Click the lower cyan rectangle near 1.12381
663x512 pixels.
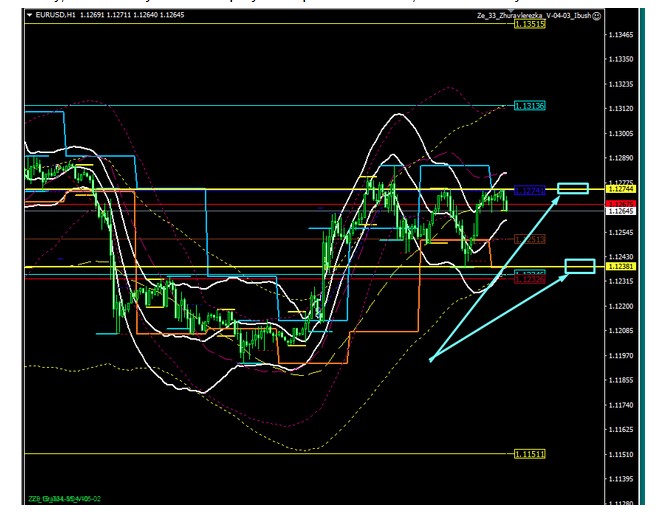click(580, 266)
